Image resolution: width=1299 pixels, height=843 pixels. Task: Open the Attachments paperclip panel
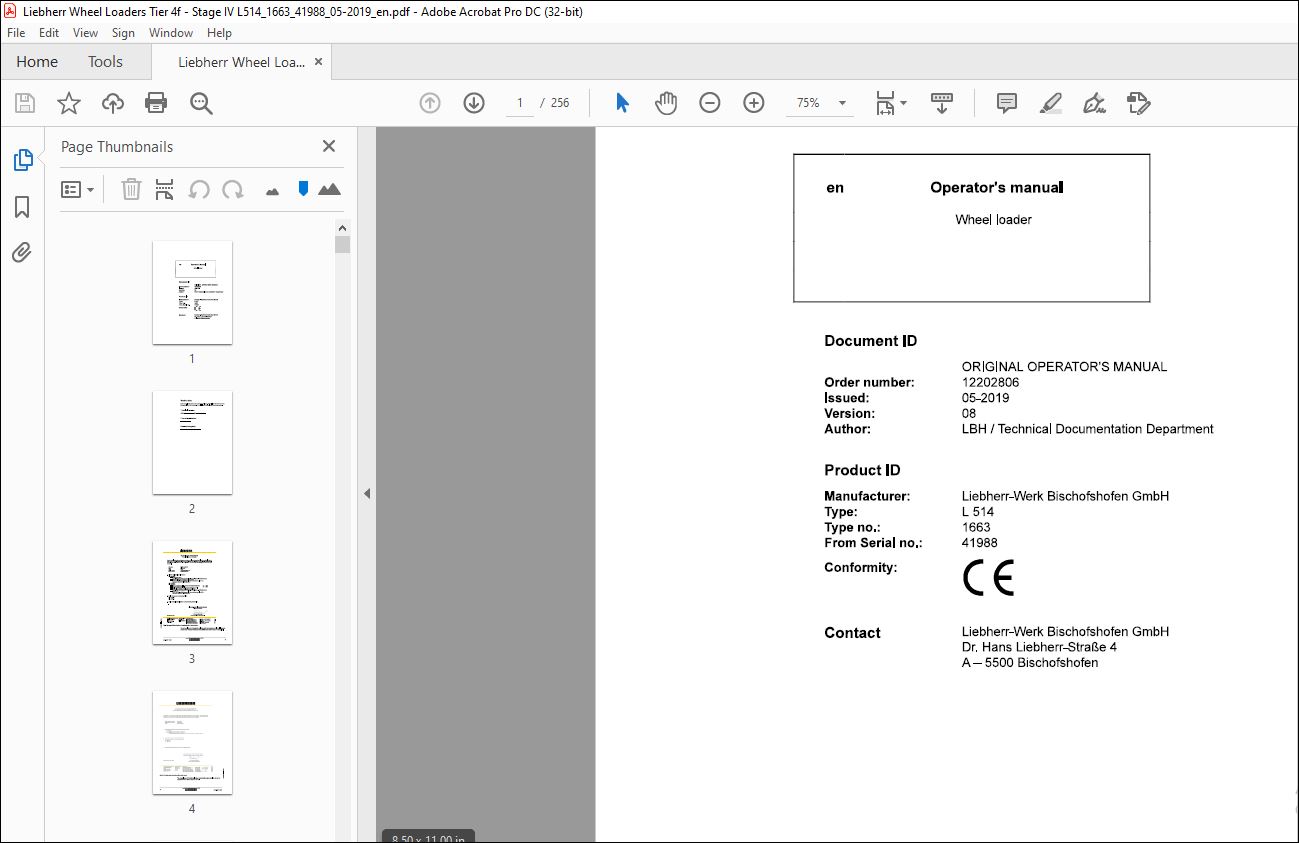coord(22,252)
